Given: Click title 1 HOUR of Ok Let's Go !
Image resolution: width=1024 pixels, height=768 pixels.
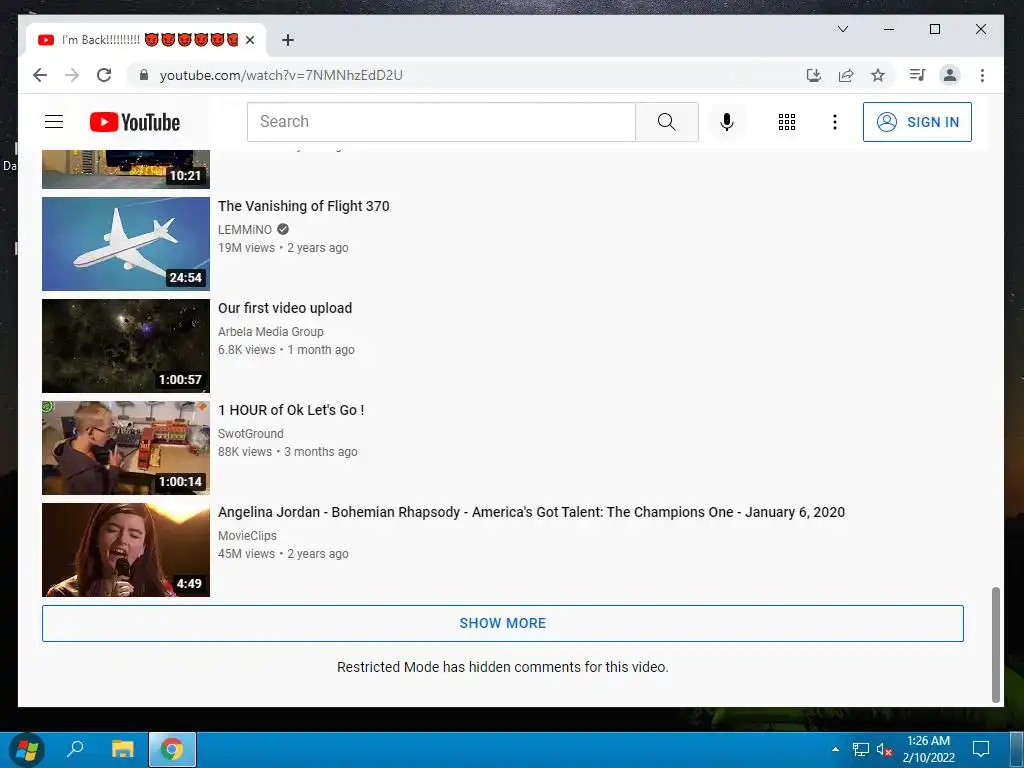Looking at the screenshot, I should pyautogui.click(x=291, y=410).
